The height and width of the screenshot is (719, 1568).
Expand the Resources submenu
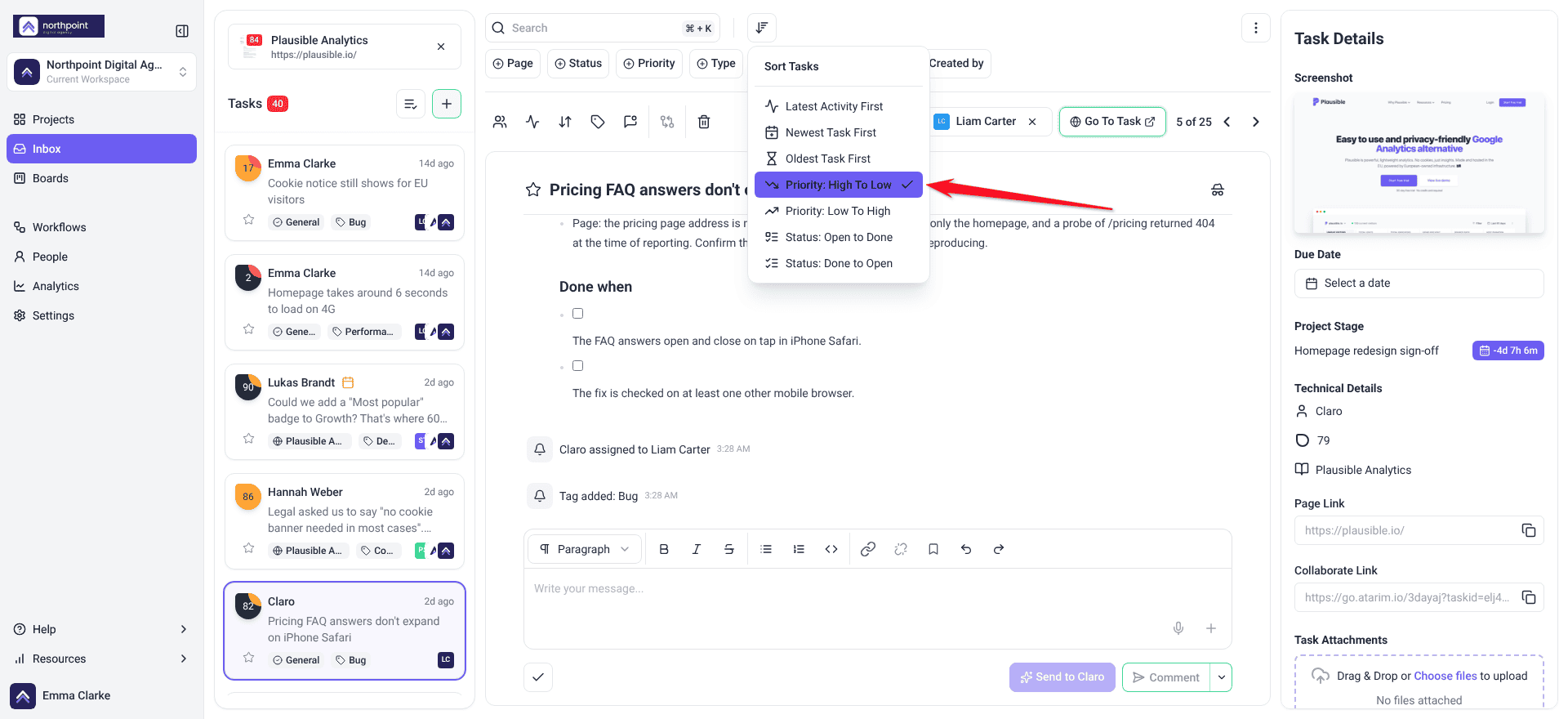coord(183,659)
